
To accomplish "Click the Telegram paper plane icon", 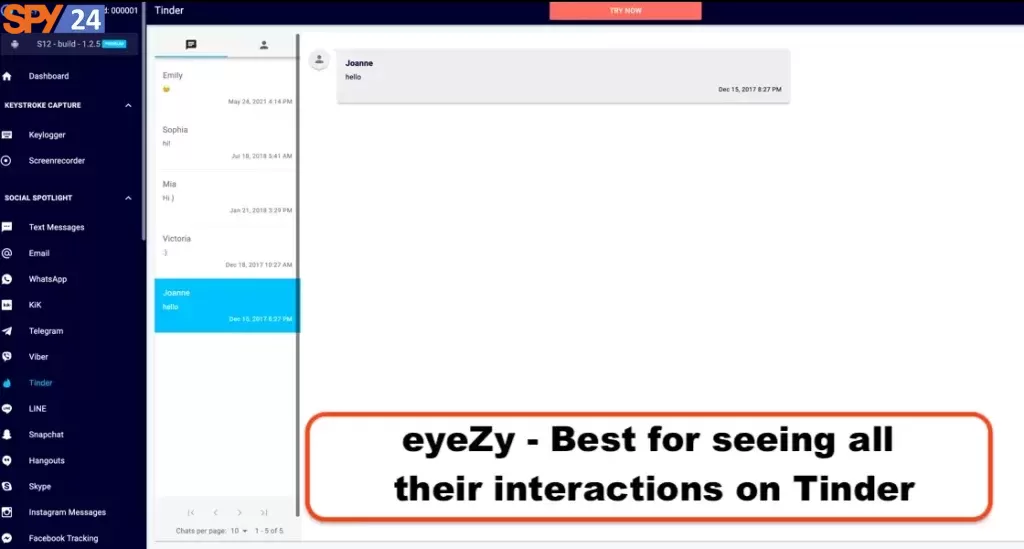I will (x=7, y=331).
